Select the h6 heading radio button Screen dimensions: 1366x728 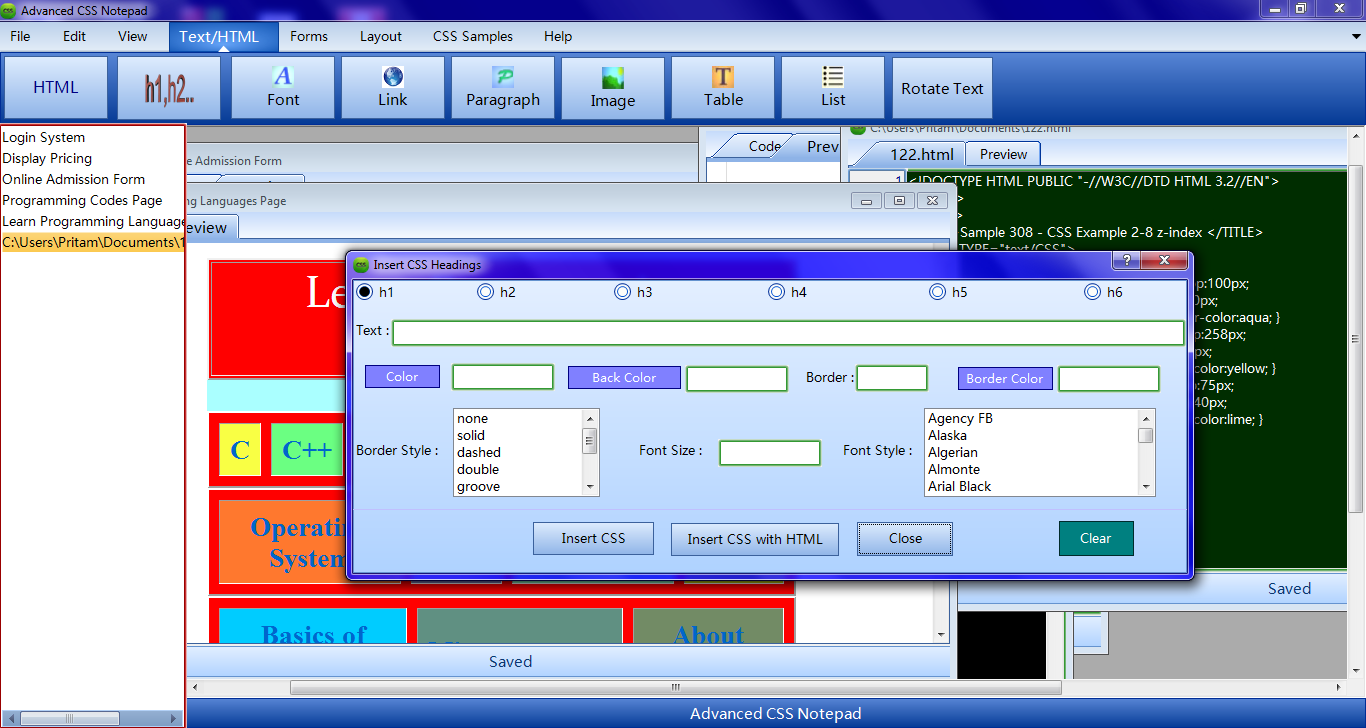(1092, 291)
